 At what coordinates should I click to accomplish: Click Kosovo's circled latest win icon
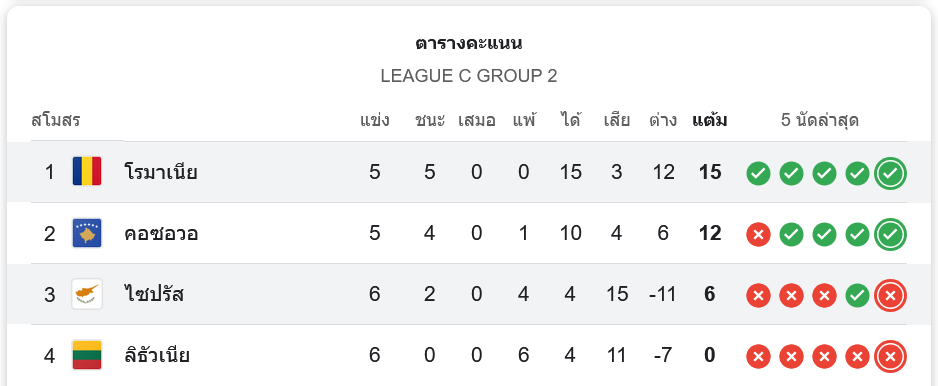[890, 235]
